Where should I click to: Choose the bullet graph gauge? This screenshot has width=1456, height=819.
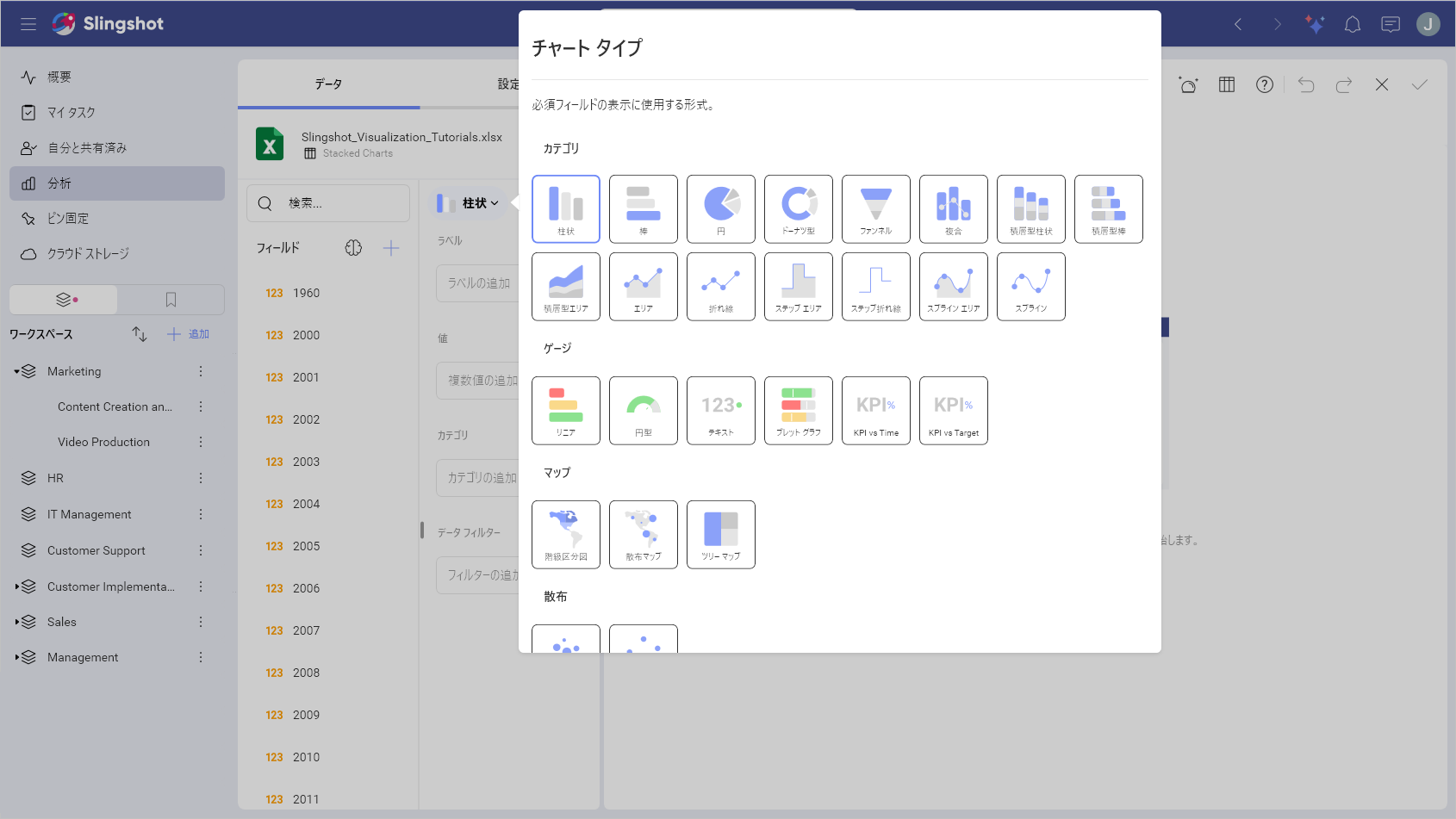click(x=799, y=411)
